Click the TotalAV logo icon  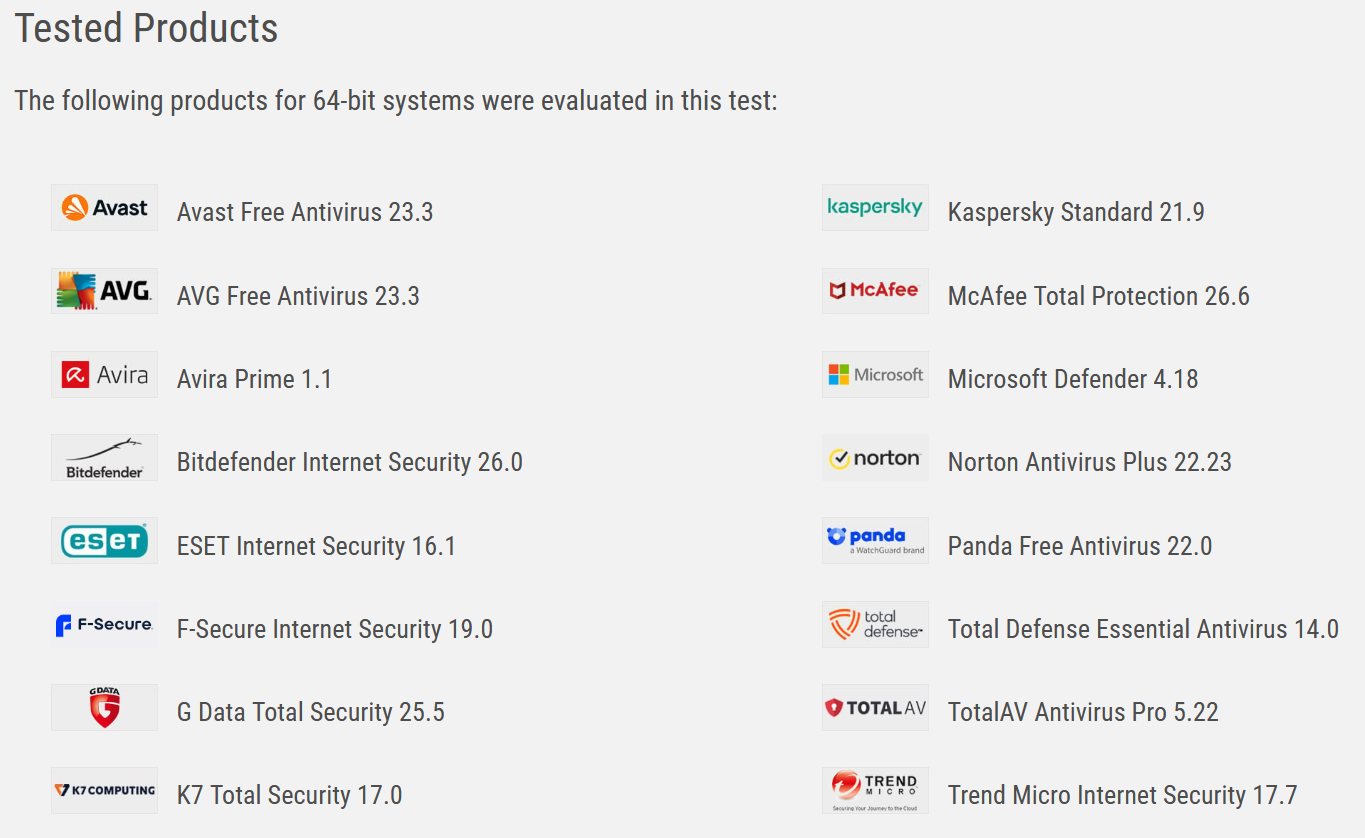pos(875,708)
